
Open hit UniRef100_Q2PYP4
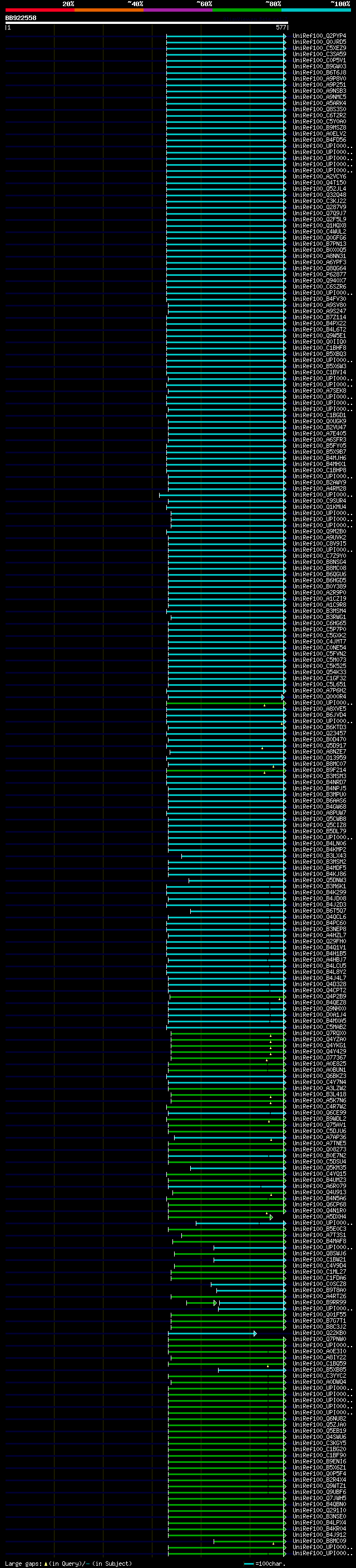(319, 36)
